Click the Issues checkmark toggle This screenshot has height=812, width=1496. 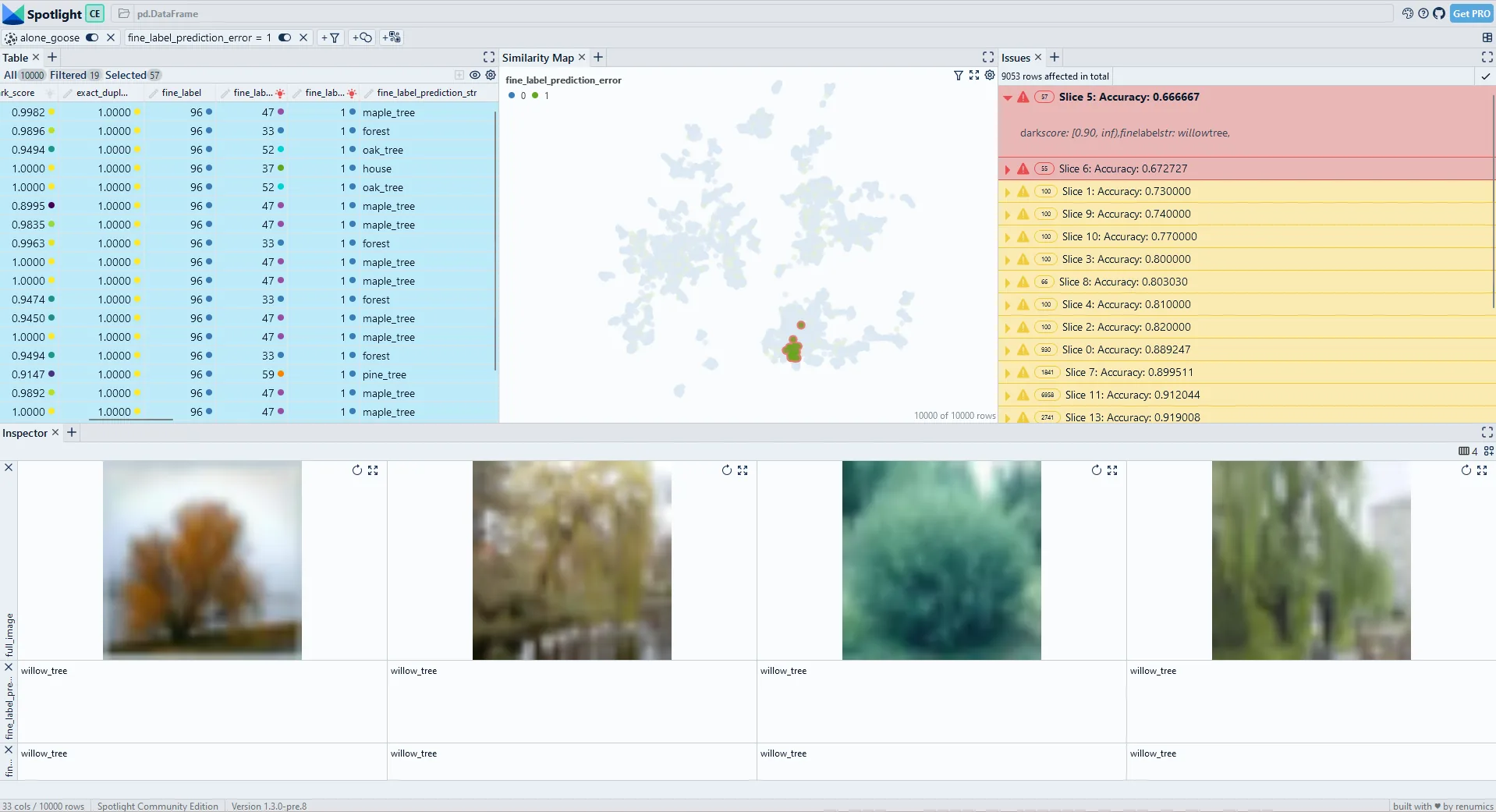click(1486, 76)
